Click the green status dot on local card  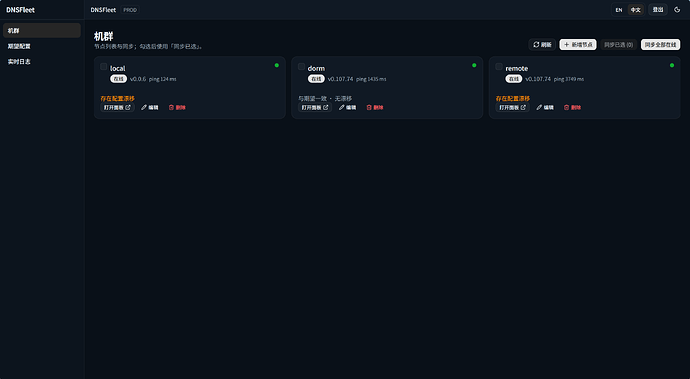point(277,65)
